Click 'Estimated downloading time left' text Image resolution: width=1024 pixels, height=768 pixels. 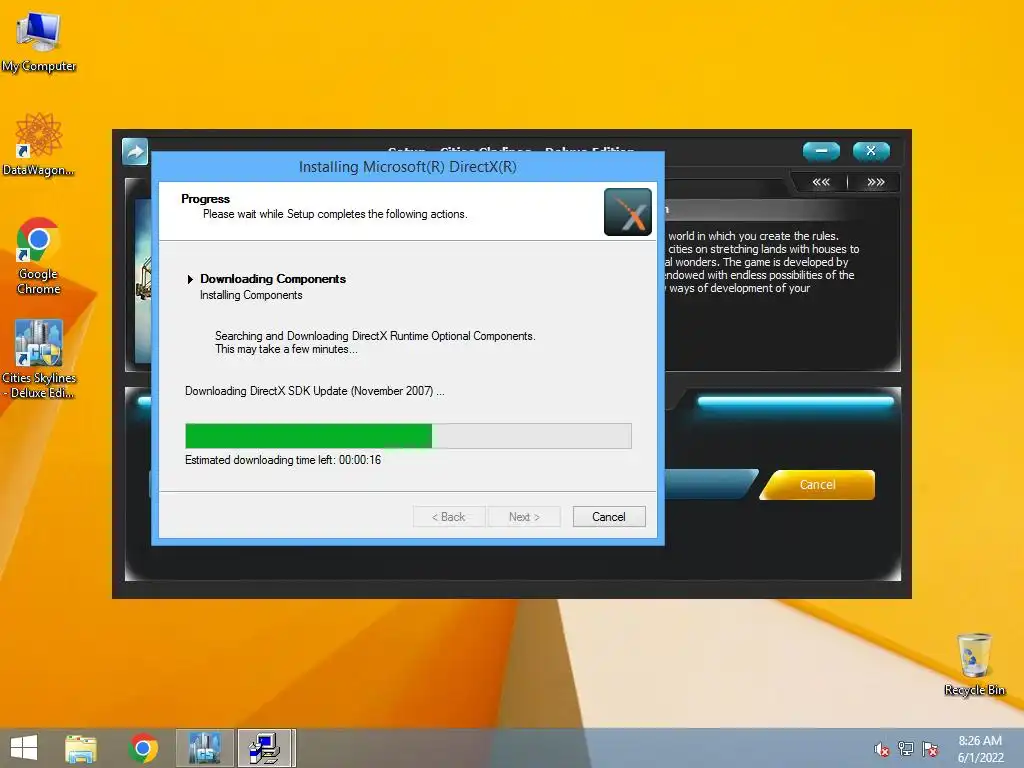[x=283, y=460]
